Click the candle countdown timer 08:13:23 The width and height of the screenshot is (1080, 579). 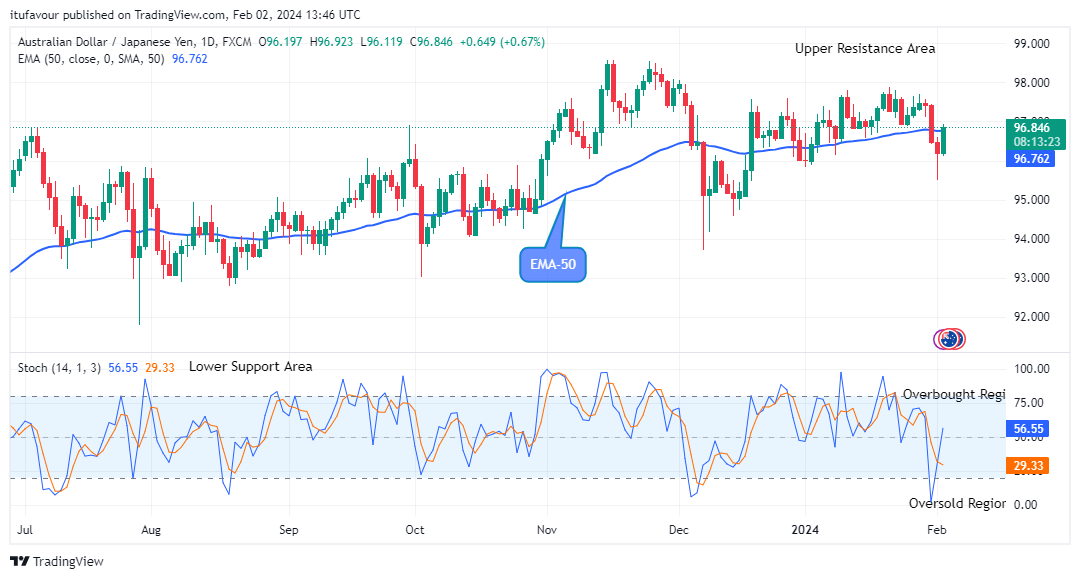click(x=1030, y=142)
